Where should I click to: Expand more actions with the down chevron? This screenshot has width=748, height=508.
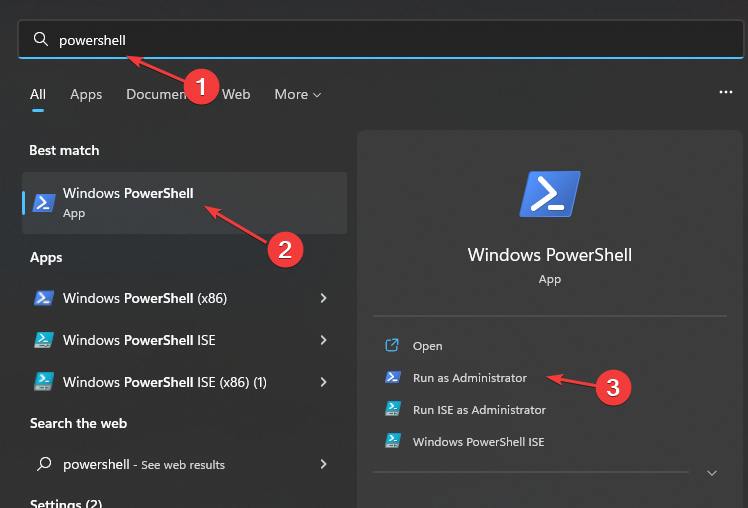click(x=712, y=473)
